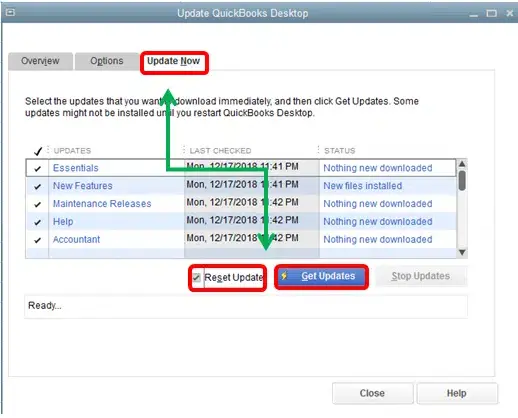Click the updates list scrollbar thumb
The image size is (518, 418).
(462, 180)
